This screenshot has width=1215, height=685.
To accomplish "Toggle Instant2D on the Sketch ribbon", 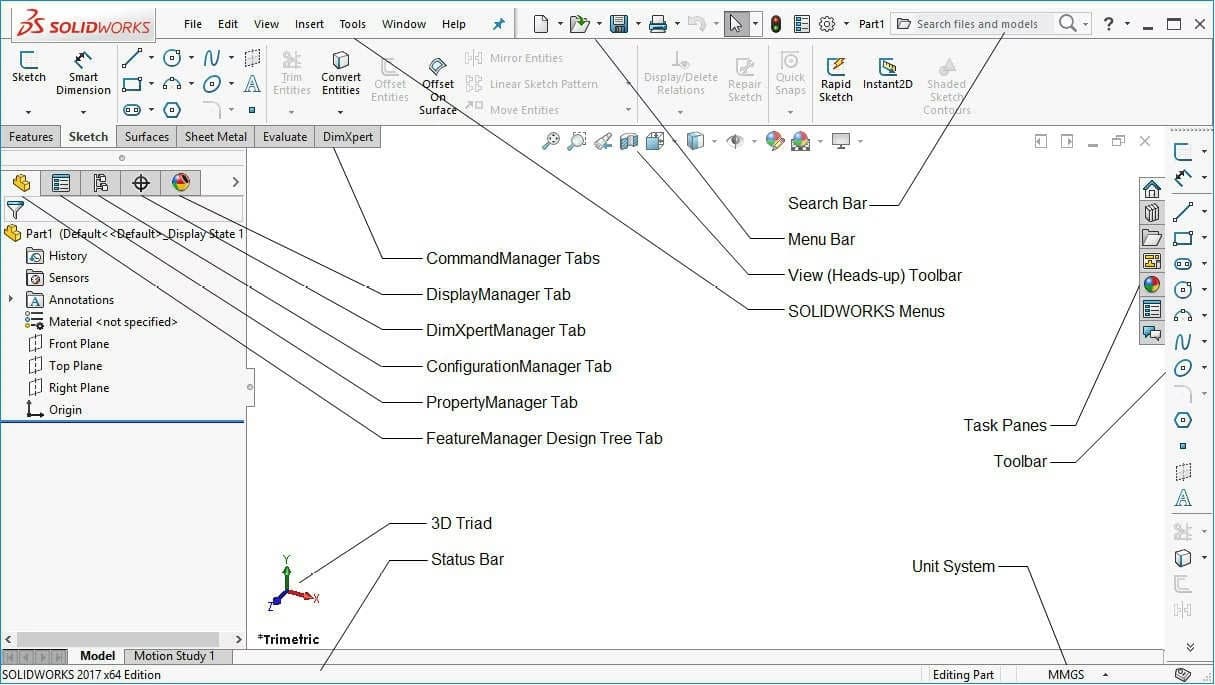I will pyautogui.click(x=888, y=73).
